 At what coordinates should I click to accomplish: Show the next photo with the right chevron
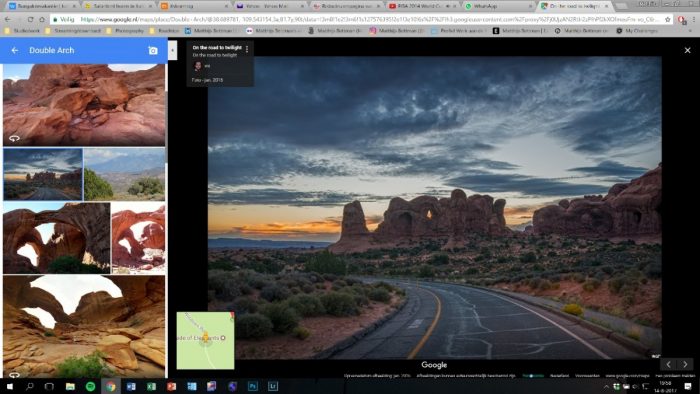point(685,364)
